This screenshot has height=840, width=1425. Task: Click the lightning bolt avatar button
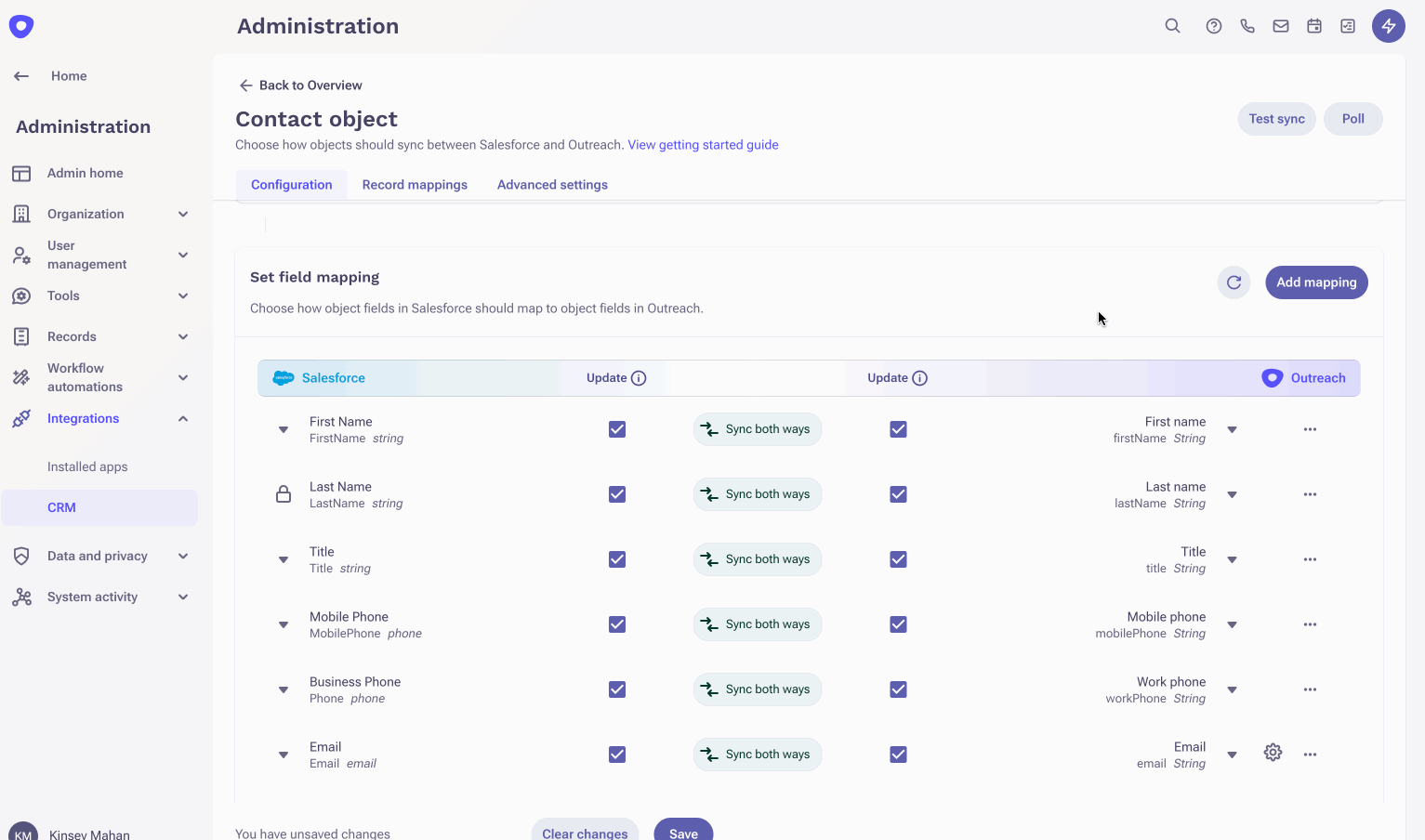[x=1389, y=26]
